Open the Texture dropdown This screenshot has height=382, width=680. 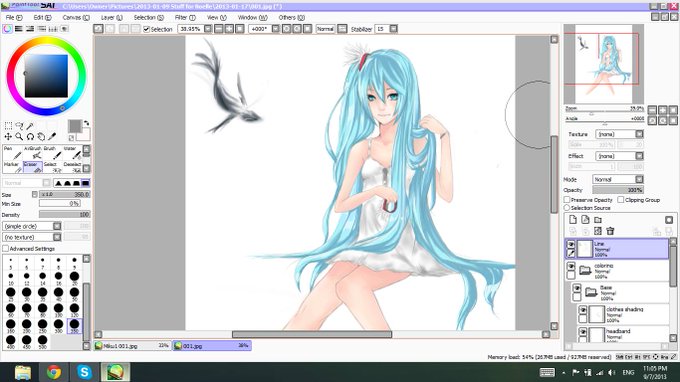(639, 134)
